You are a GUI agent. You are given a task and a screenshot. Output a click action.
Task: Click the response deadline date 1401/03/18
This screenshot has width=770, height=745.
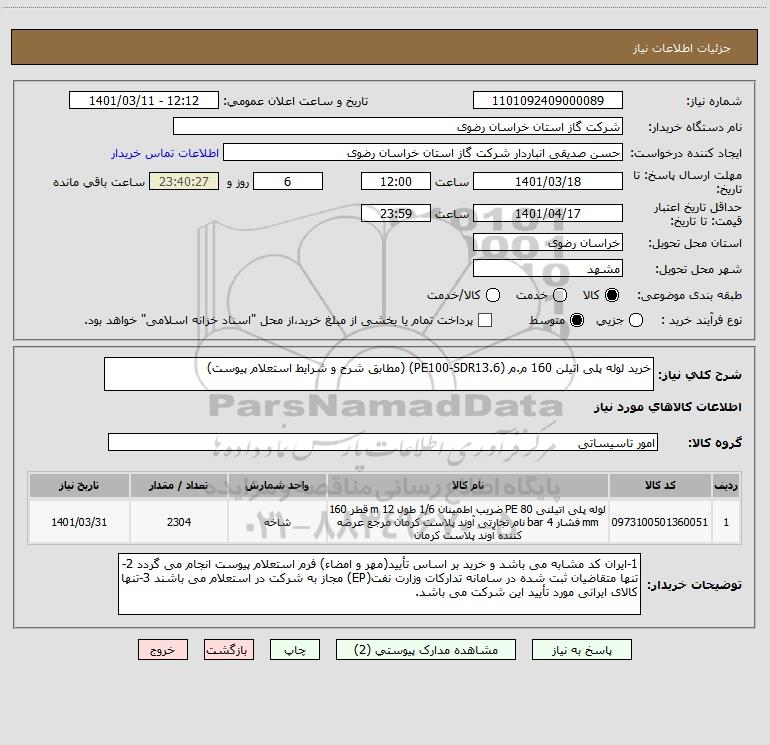tap(548, 181)
